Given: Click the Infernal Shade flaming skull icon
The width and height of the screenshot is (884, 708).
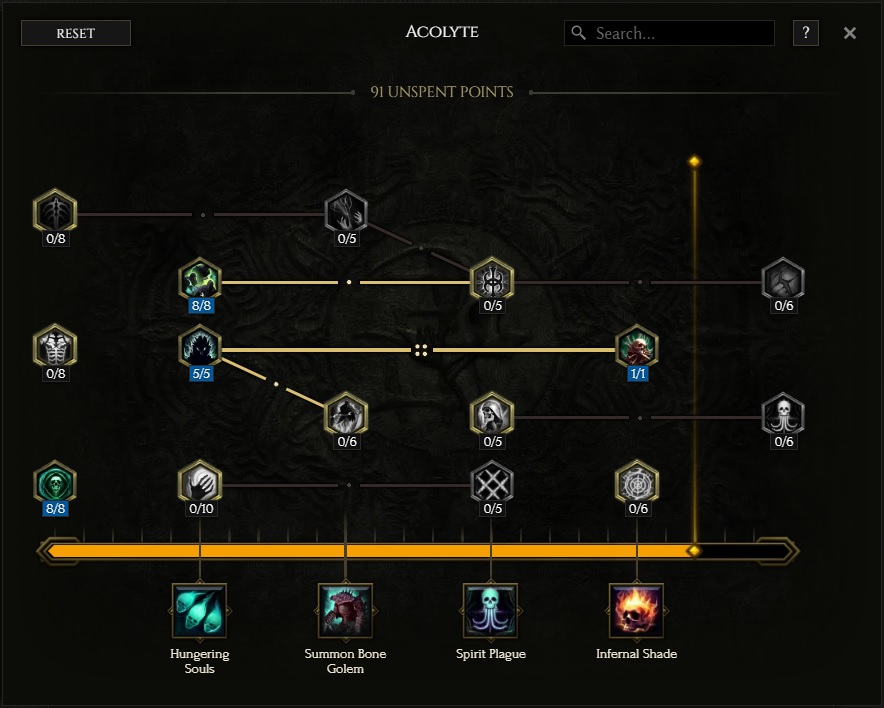Looking at the screenshot, I should point(636,610).
